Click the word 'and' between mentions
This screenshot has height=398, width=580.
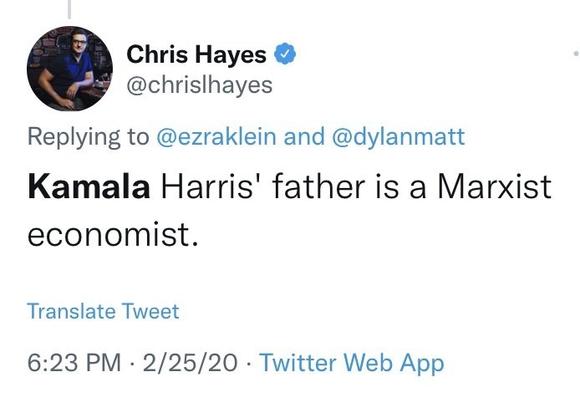[x=304, y=136]
